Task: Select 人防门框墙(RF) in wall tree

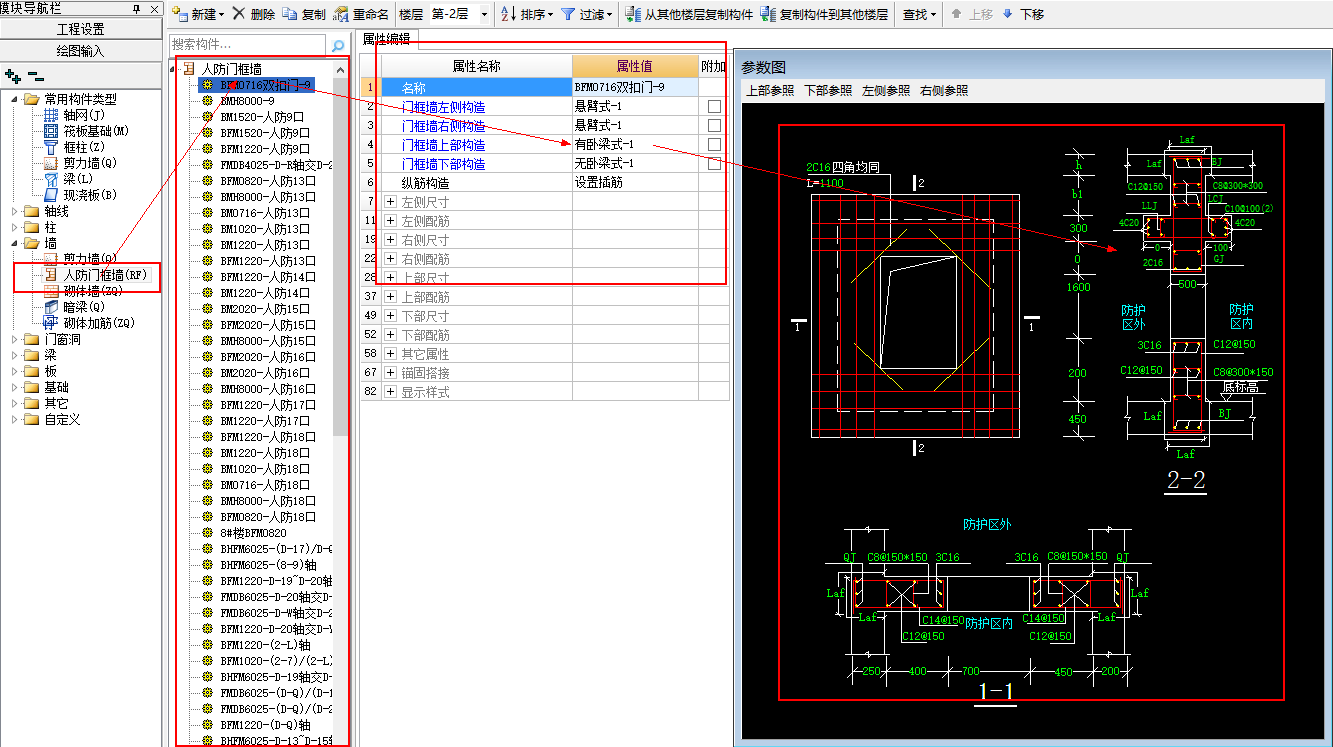Action: pyautogui.click(x=95, y=275)
